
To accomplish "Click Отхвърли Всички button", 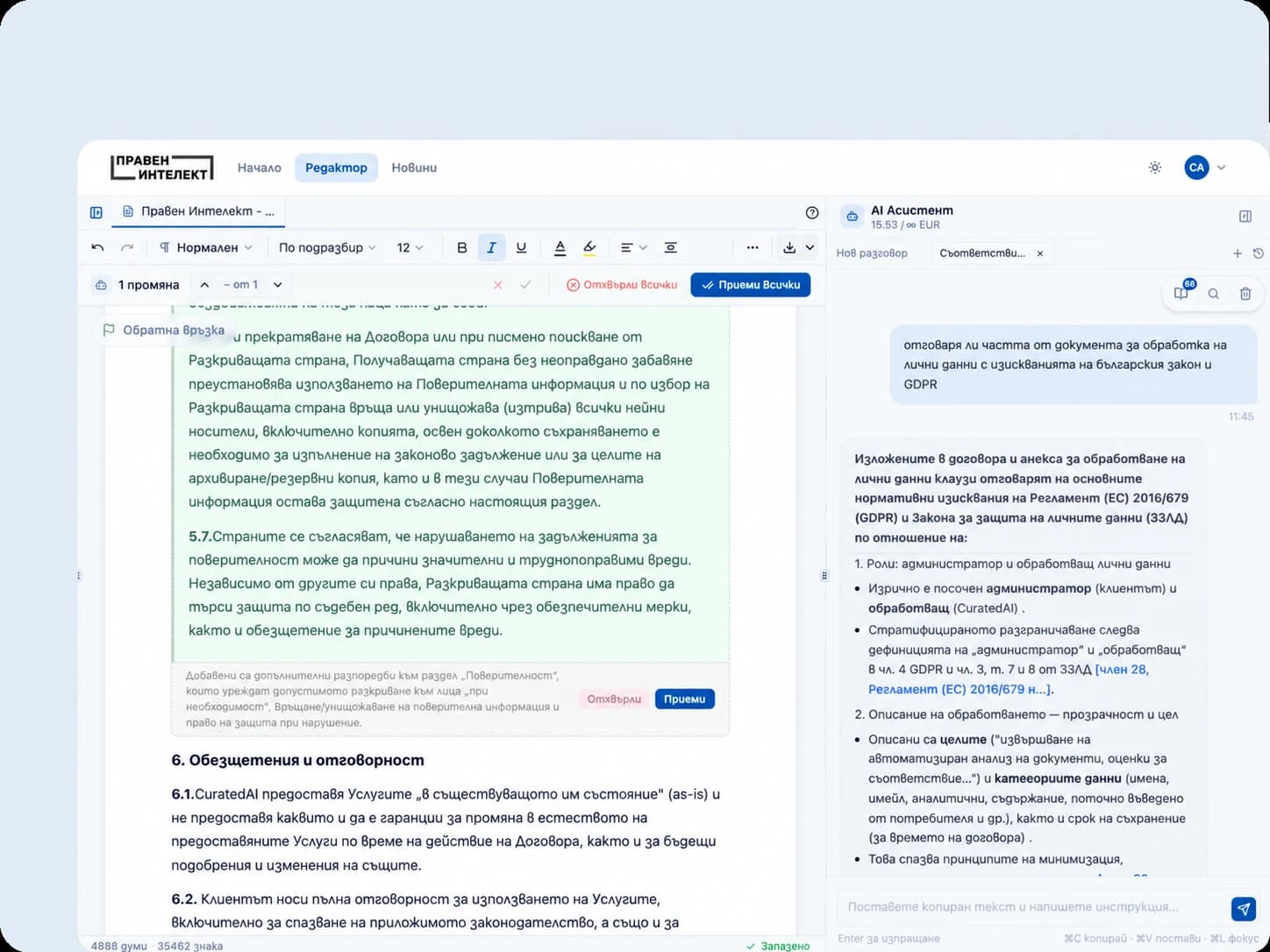I will (x=622, y=285).
